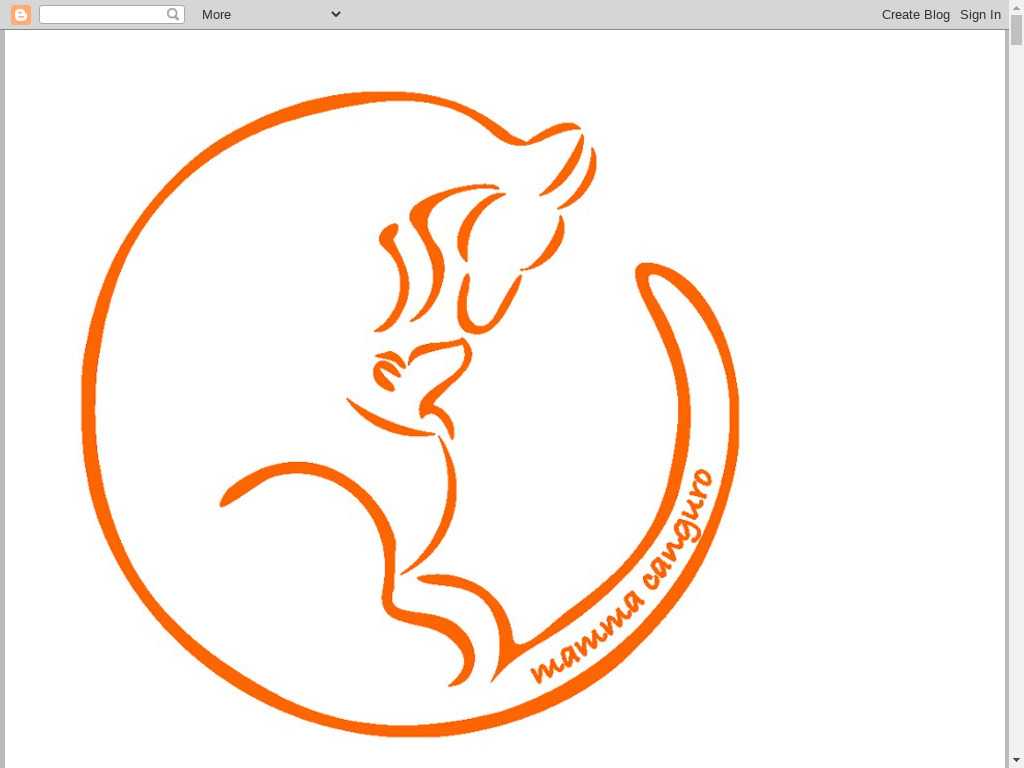Click empty navbar space left of Create Blog
Image resolution: width=1024 pixels, height=768 pixels.
pos(600,14)
